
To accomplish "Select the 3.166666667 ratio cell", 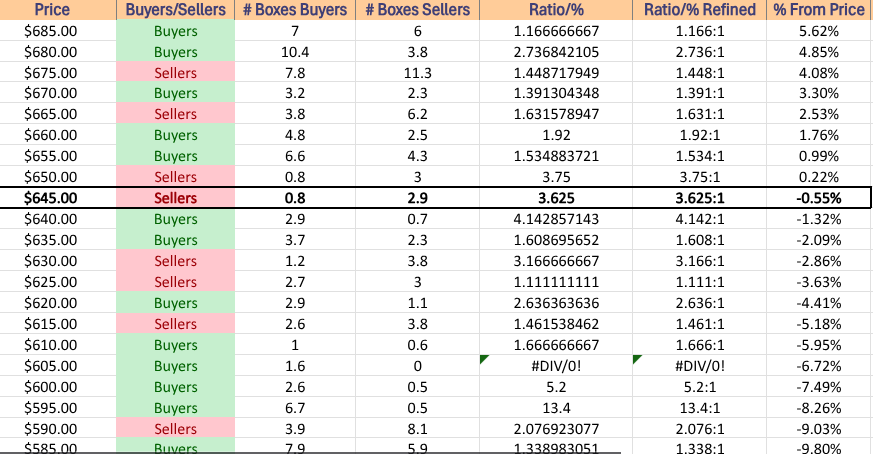I will [556, 261].
